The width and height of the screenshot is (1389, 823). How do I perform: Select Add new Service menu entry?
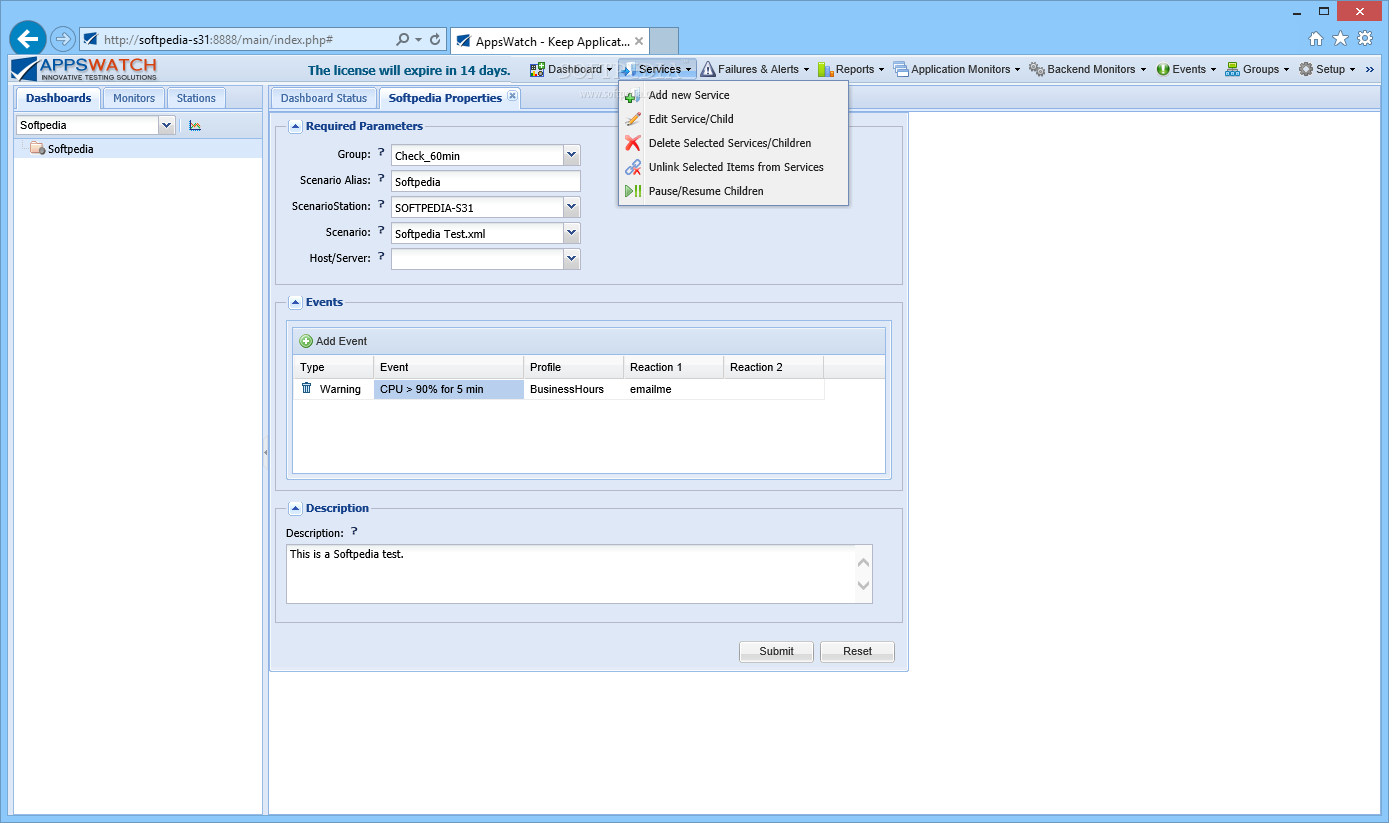(x=733, y=95)
